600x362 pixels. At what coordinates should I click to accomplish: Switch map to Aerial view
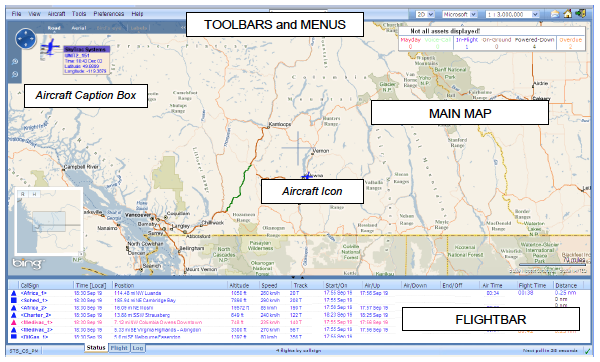79,28
